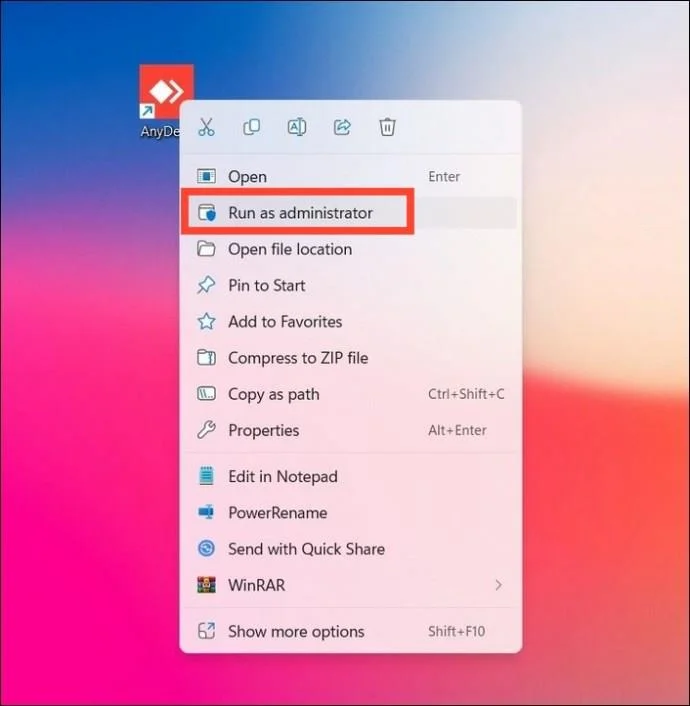Click the star icon beside Add to Favorites
The width and height of the screenshot is (690, 706).
[x=206, y=321]
